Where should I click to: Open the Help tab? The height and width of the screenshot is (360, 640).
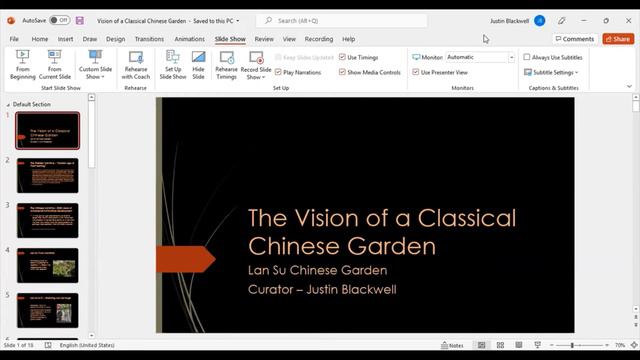pos(349,39)
